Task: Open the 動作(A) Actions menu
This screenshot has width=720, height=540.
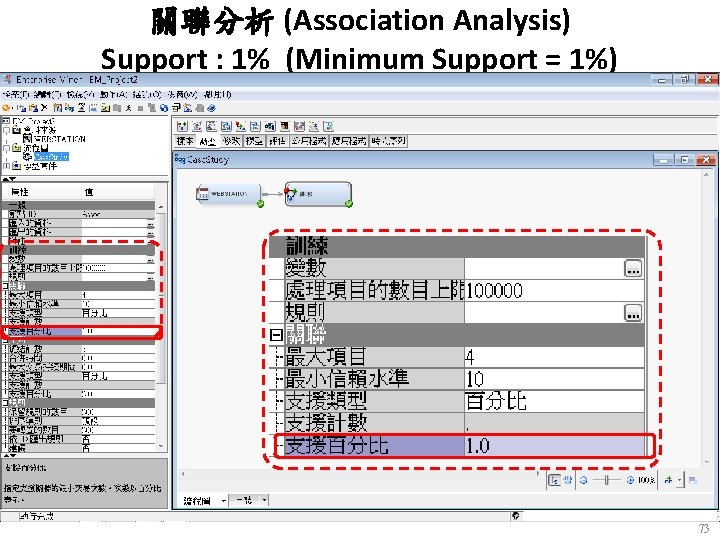Action: pyautogui.click(x=113, y=95)
